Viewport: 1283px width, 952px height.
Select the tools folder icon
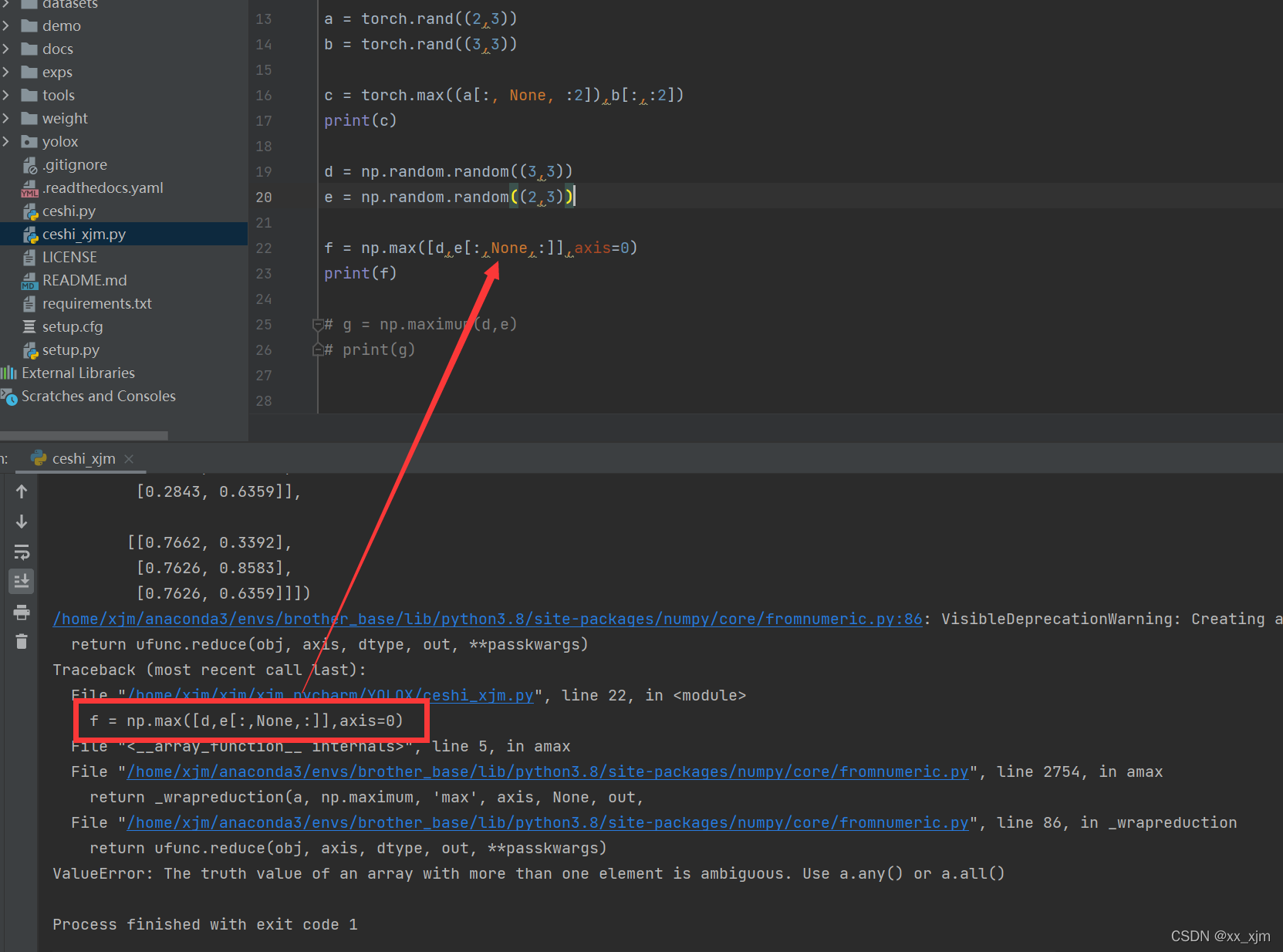click(29, 96)
